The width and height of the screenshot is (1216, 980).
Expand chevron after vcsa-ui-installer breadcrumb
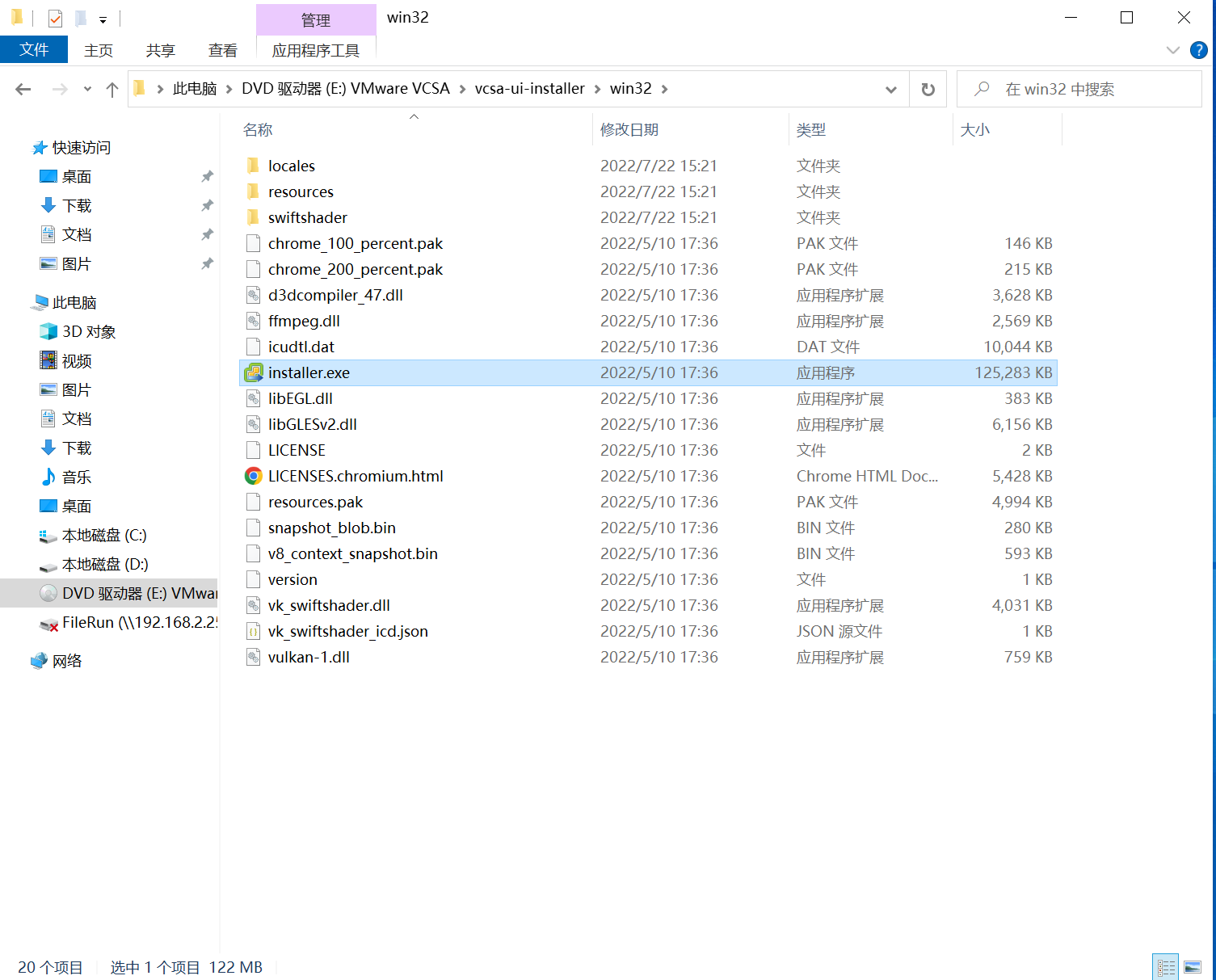pyautogui.click(x=597, y=89)
